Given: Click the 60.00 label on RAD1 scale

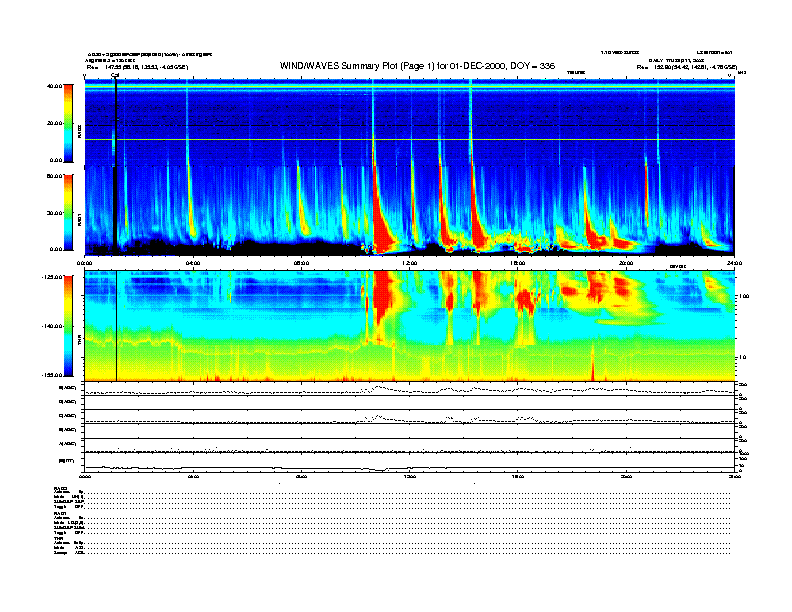Looking at the screenshot, I should click(x=54, y=176).
